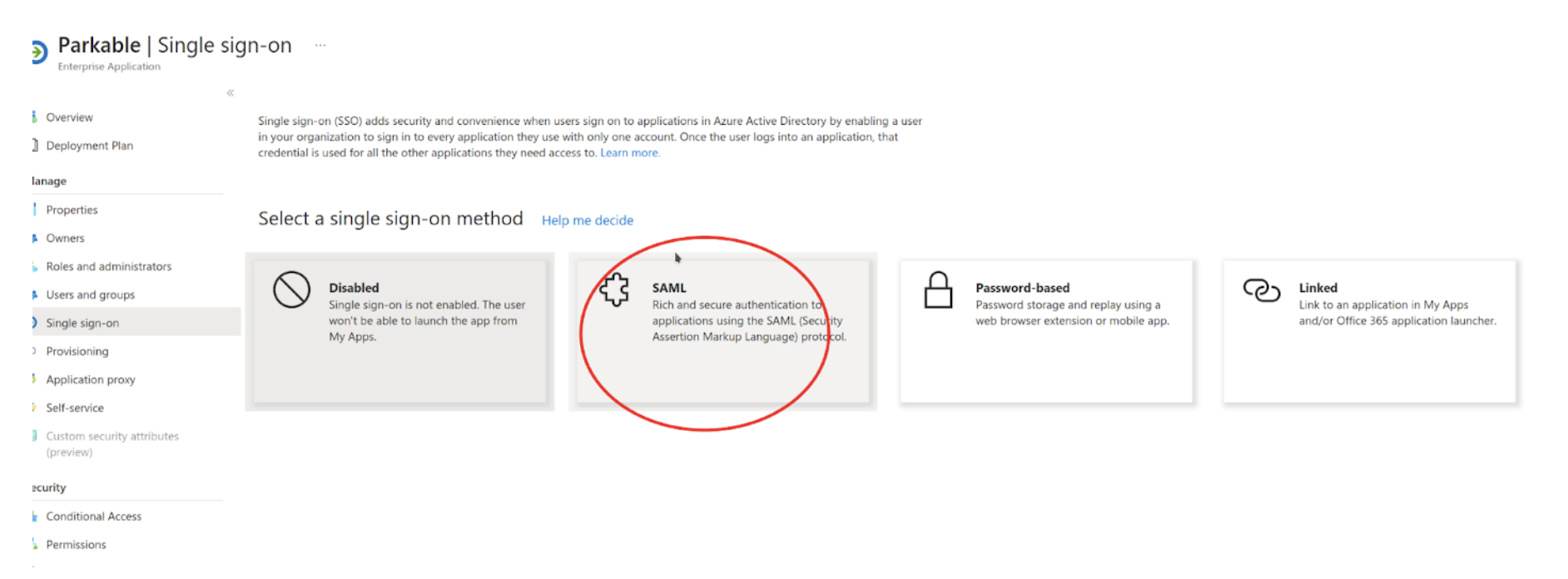Click the 'Link to an application' description

pos(1397,313)
